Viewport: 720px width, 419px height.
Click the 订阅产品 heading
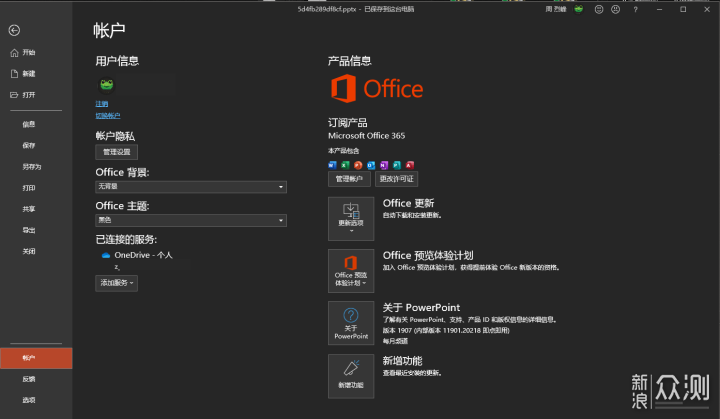click(348, 123)
